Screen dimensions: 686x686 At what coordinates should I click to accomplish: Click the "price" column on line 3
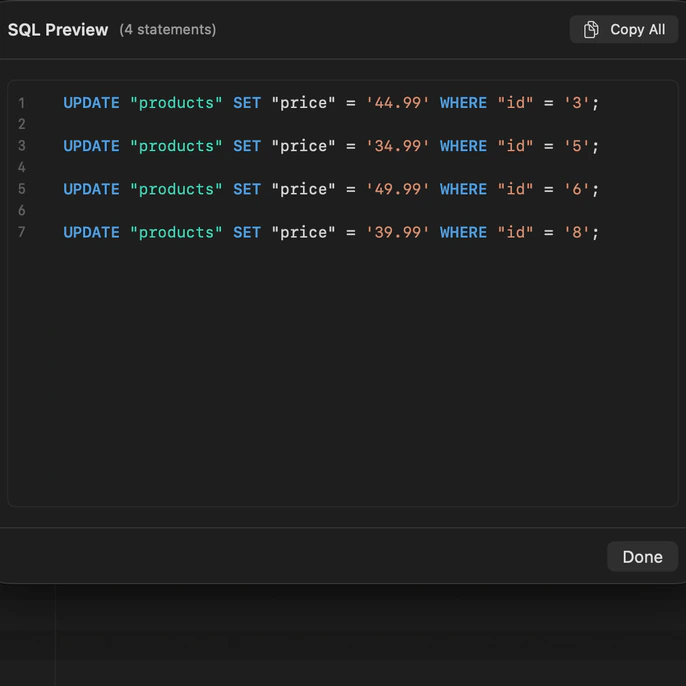tap(303, 146)
